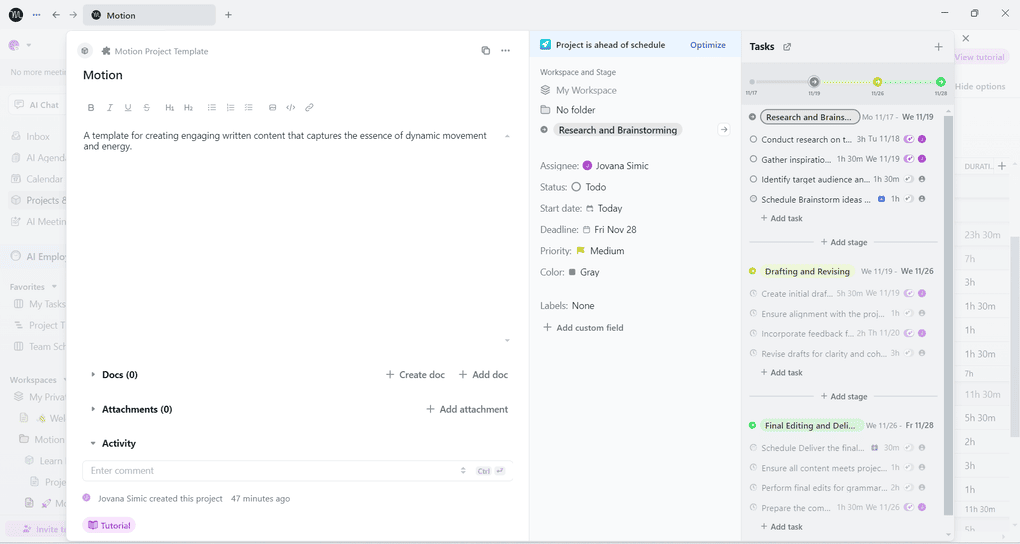Open a new tab with plus button

point(228,15)
